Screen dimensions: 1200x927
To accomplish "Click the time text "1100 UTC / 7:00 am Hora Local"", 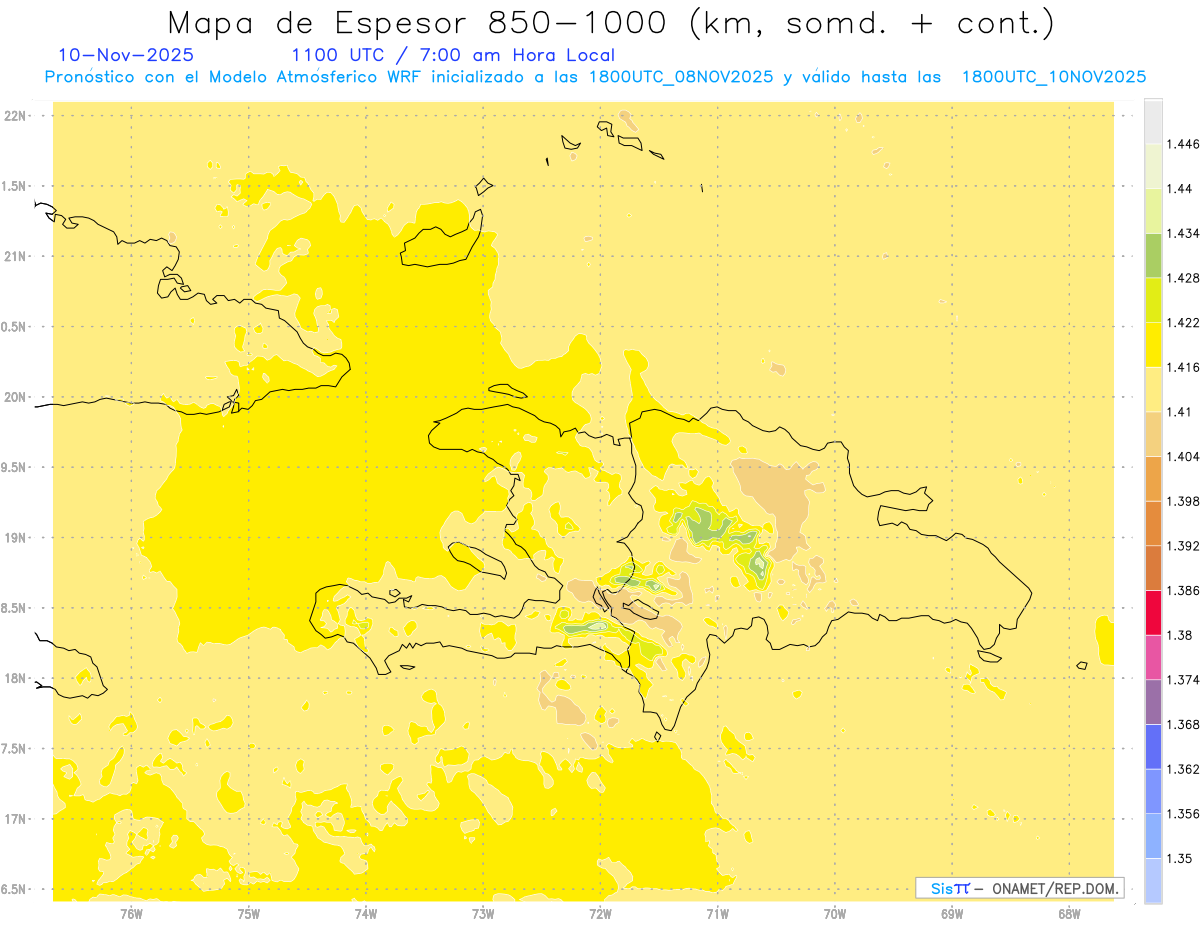I will 453,55.
